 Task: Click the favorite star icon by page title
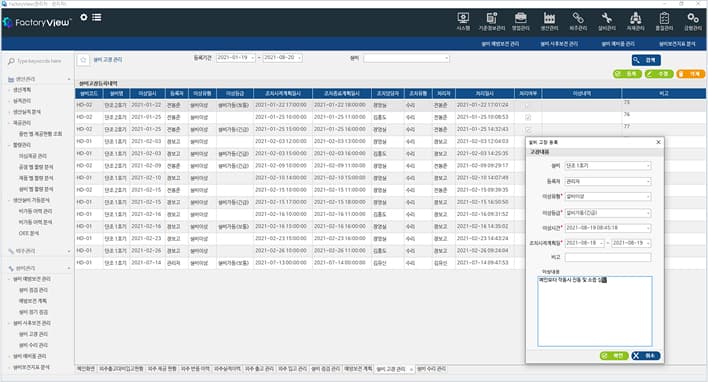(x=83, y=60)
